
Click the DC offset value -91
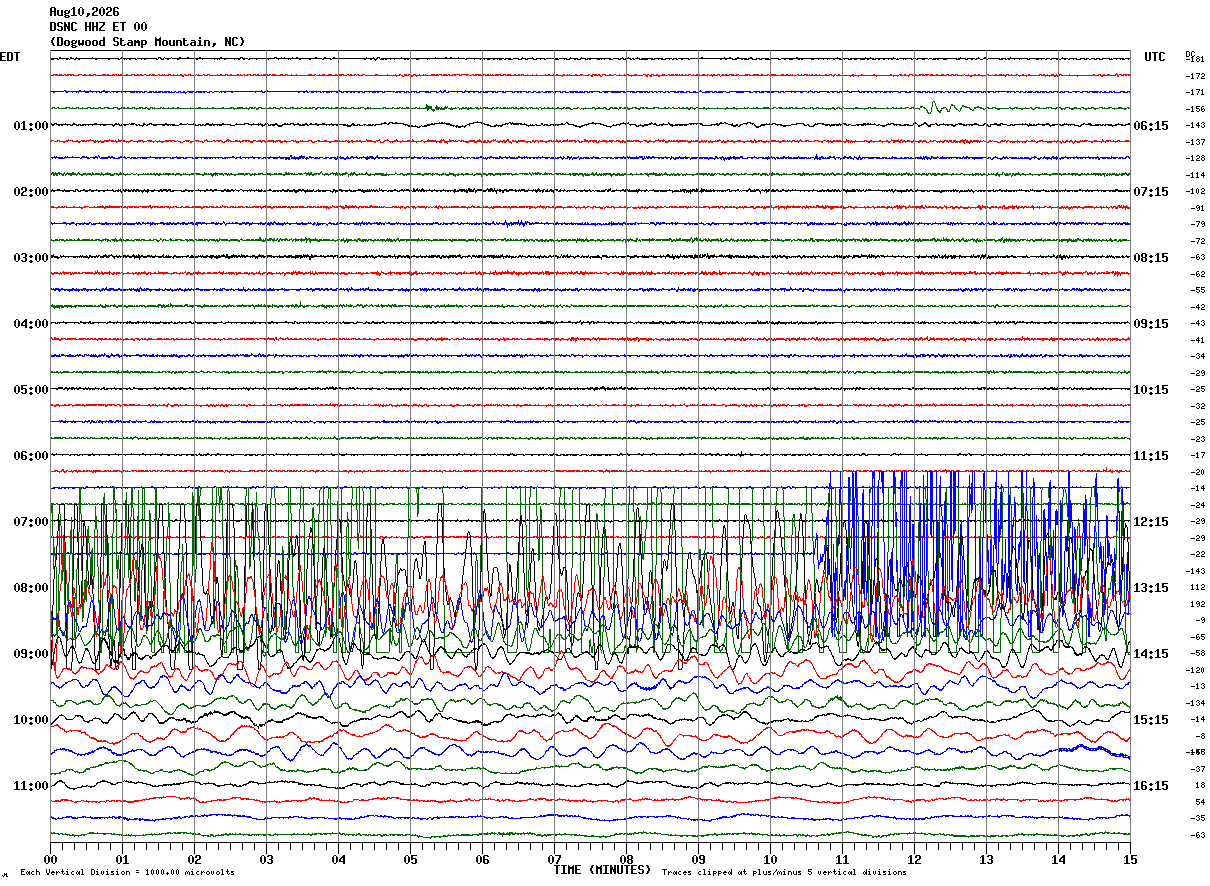click(x=1197, y=208)
